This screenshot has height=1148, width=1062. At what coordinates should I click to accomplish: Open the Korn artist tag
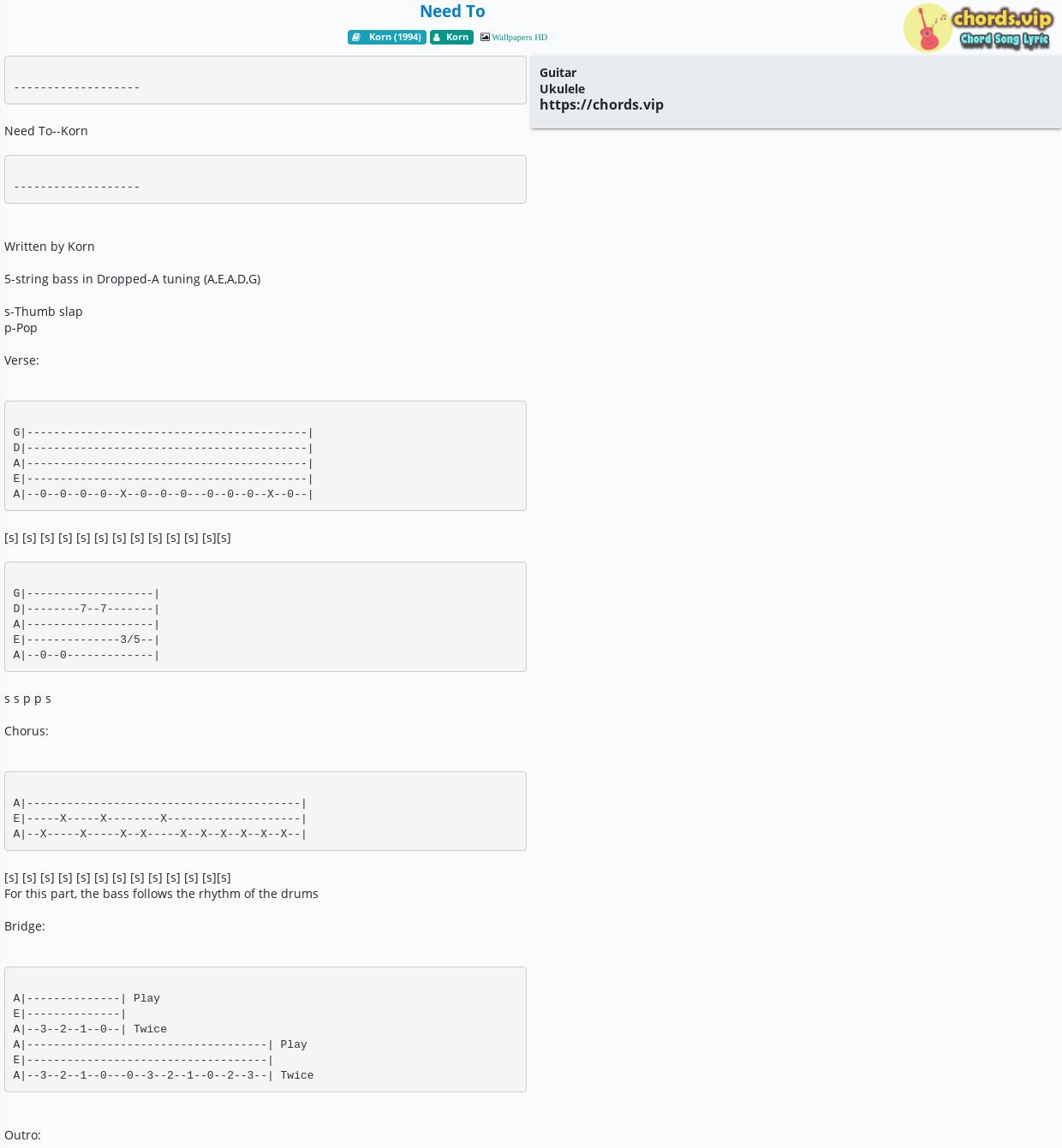[x=451, y=37]
